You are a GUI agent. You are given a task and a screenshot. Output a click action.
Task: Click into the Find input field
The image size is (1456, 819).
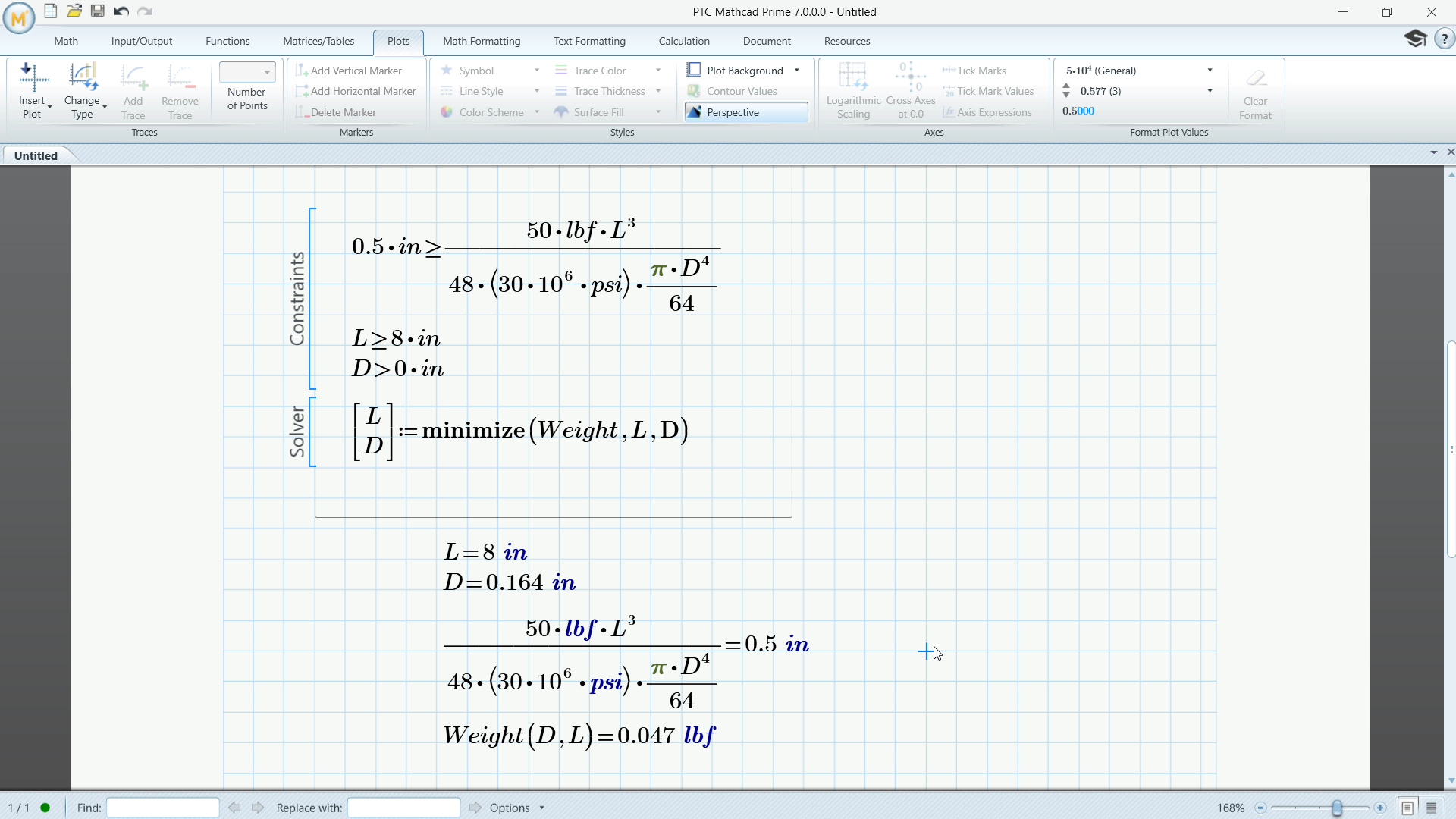click(163, 808)
